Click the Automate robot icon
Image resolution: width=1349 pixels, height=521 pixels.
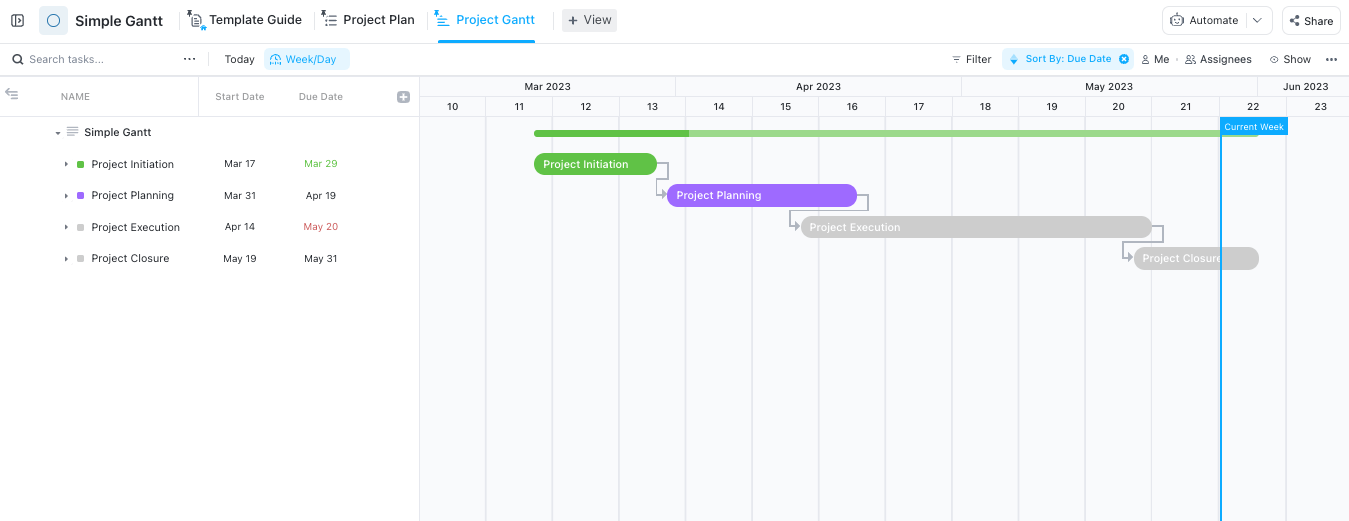pyautogui.click(x=1177, y=20)
